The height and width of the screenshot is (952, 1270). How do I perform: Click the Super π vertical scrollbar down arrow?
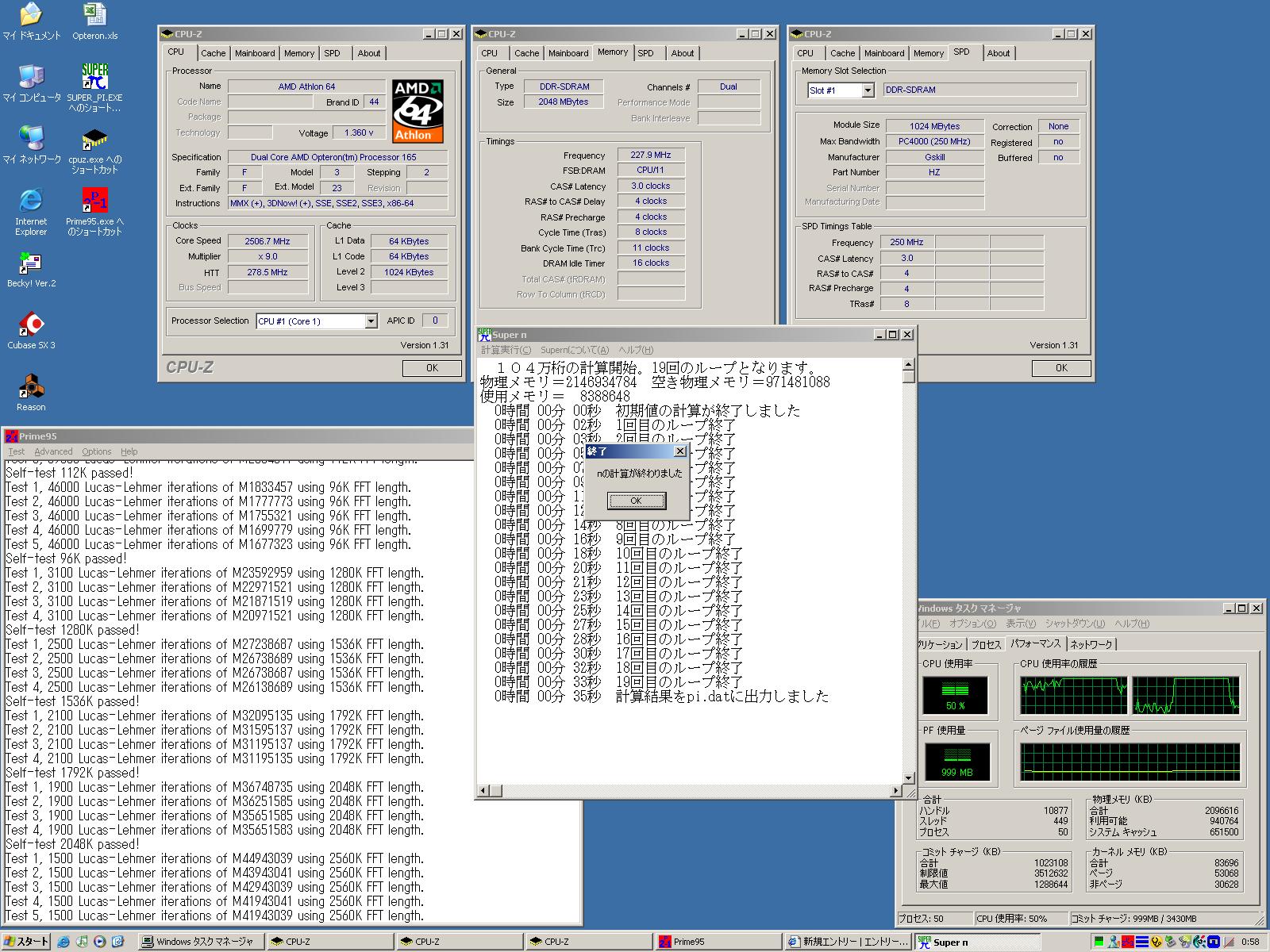tap(908, 778)
